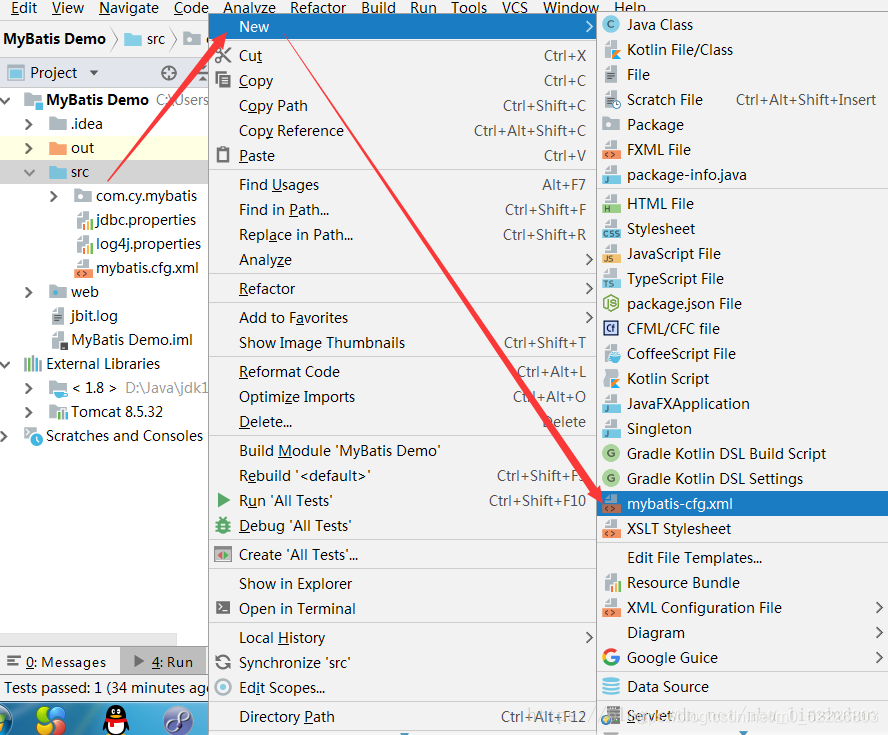Click the Gradle Kotlin DSL Settings icon
Viewport: 888px width, 735px height.
click(x=611, y=478)
